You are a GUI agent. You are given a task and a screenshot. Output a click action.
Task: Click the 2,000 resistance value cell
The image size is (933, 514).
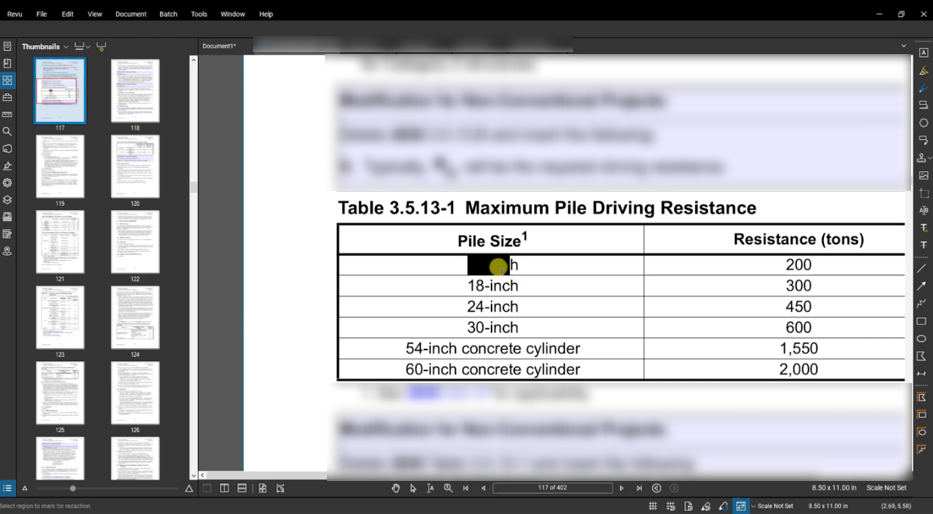pyautogui.click(x=799, y=369)
